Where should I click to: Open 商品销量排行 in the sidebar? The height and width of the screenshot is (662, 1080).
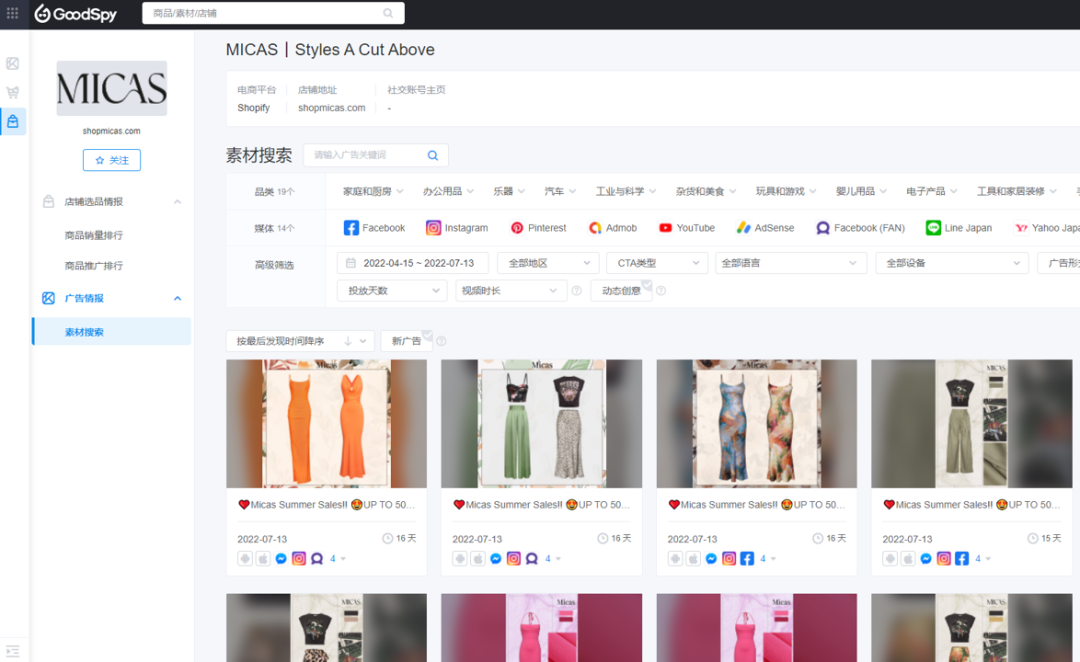pyautogui.click(x=94, y=236)
